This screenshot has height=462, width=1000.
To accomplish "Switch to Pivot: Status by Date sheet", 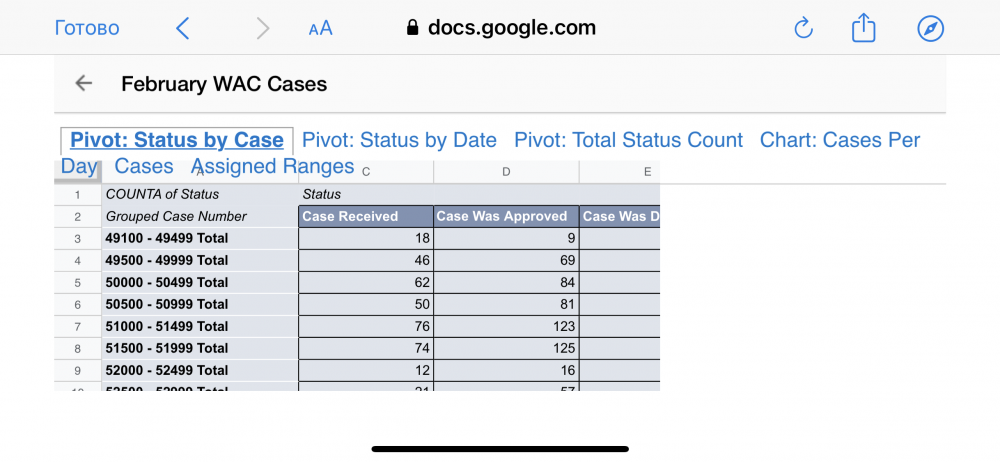I will pos(399,140).
